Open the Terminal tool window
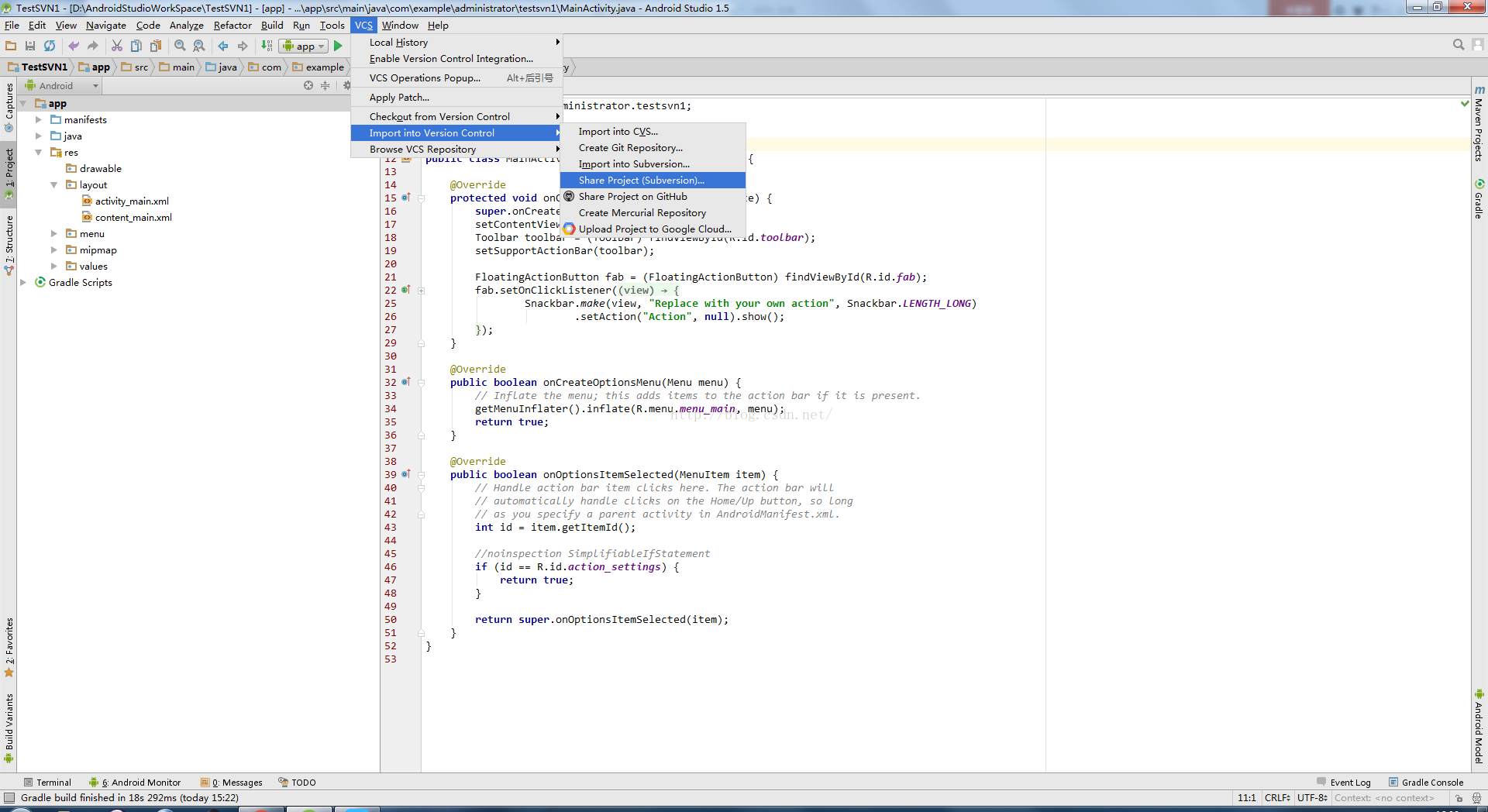 47,782
